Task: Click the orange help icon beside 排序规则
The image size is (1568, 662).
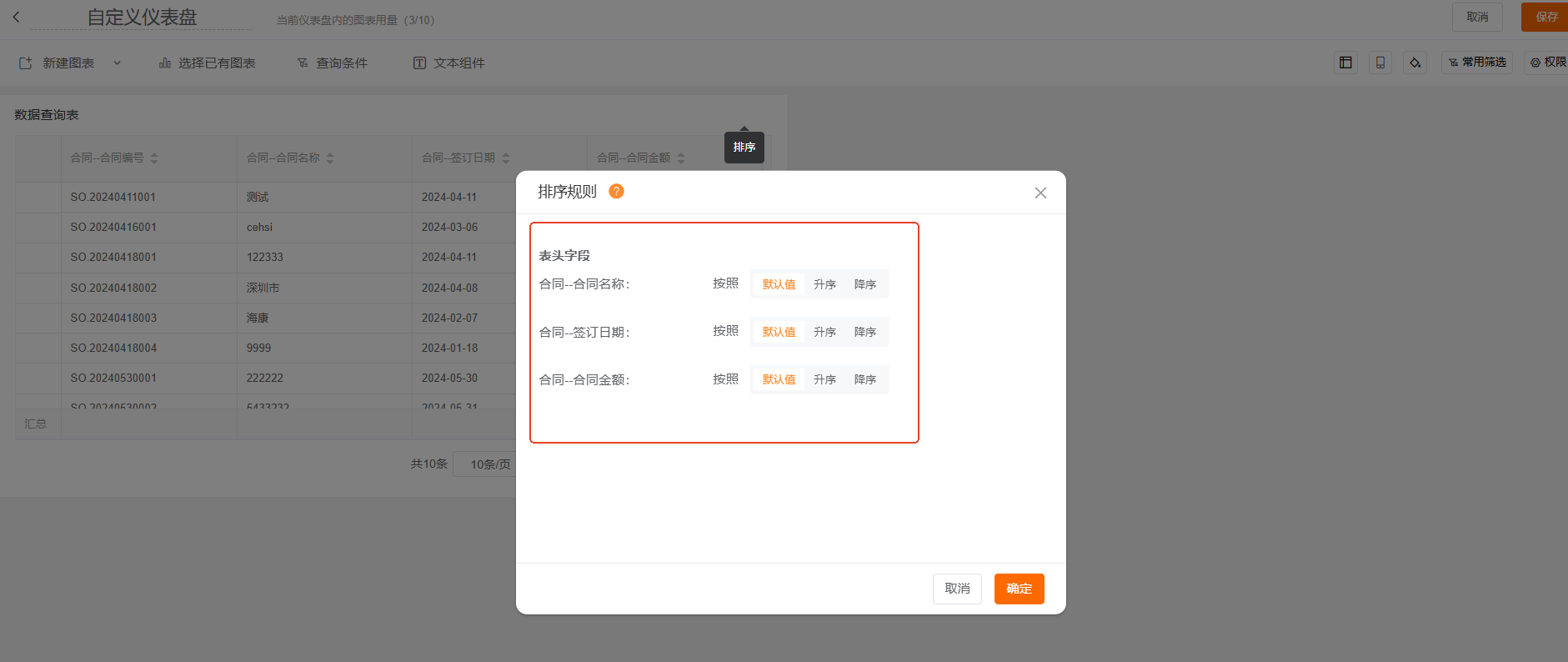Action: tap(616, 191)
